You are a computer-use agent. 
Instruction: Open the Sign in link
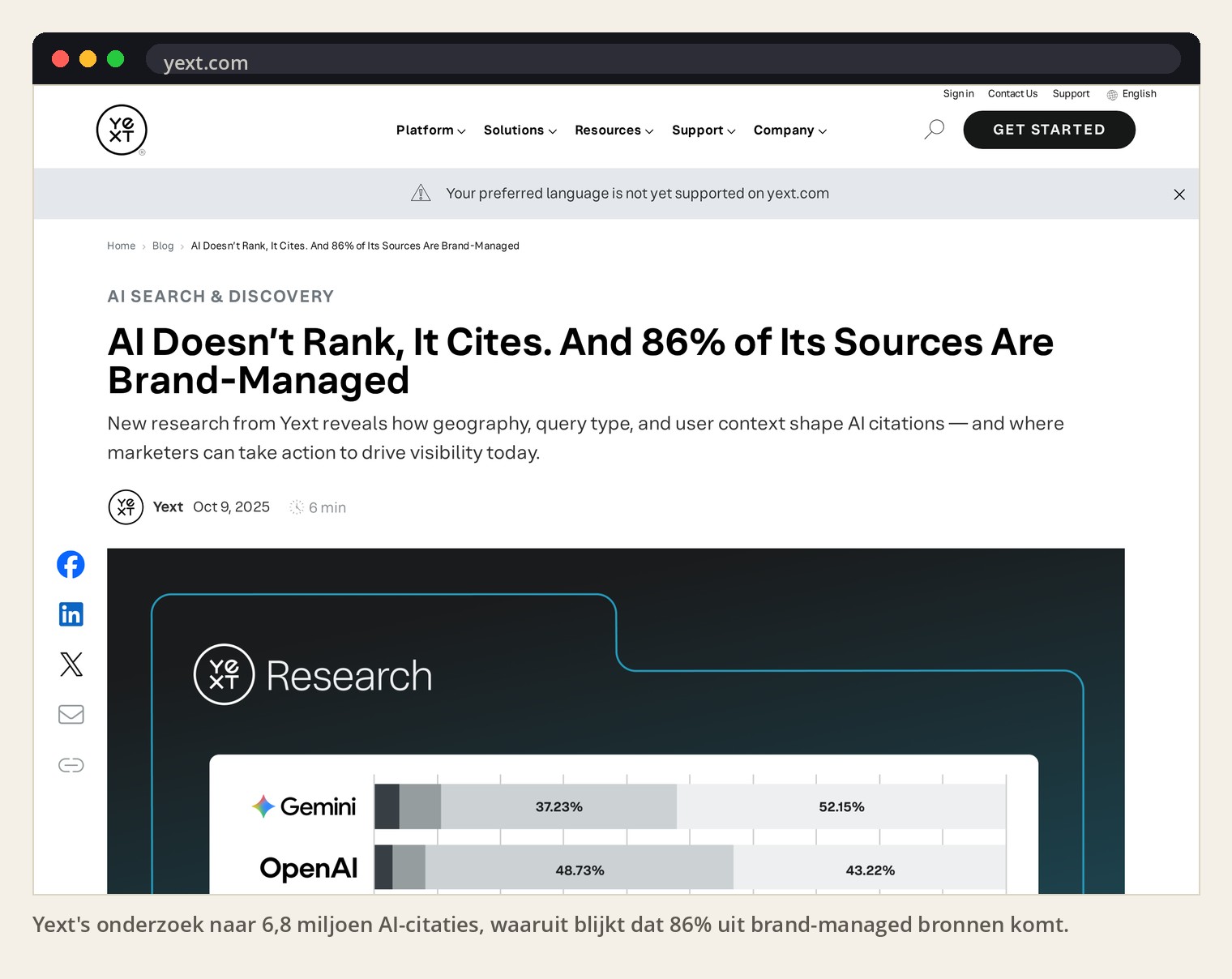[x=958, y=94]
